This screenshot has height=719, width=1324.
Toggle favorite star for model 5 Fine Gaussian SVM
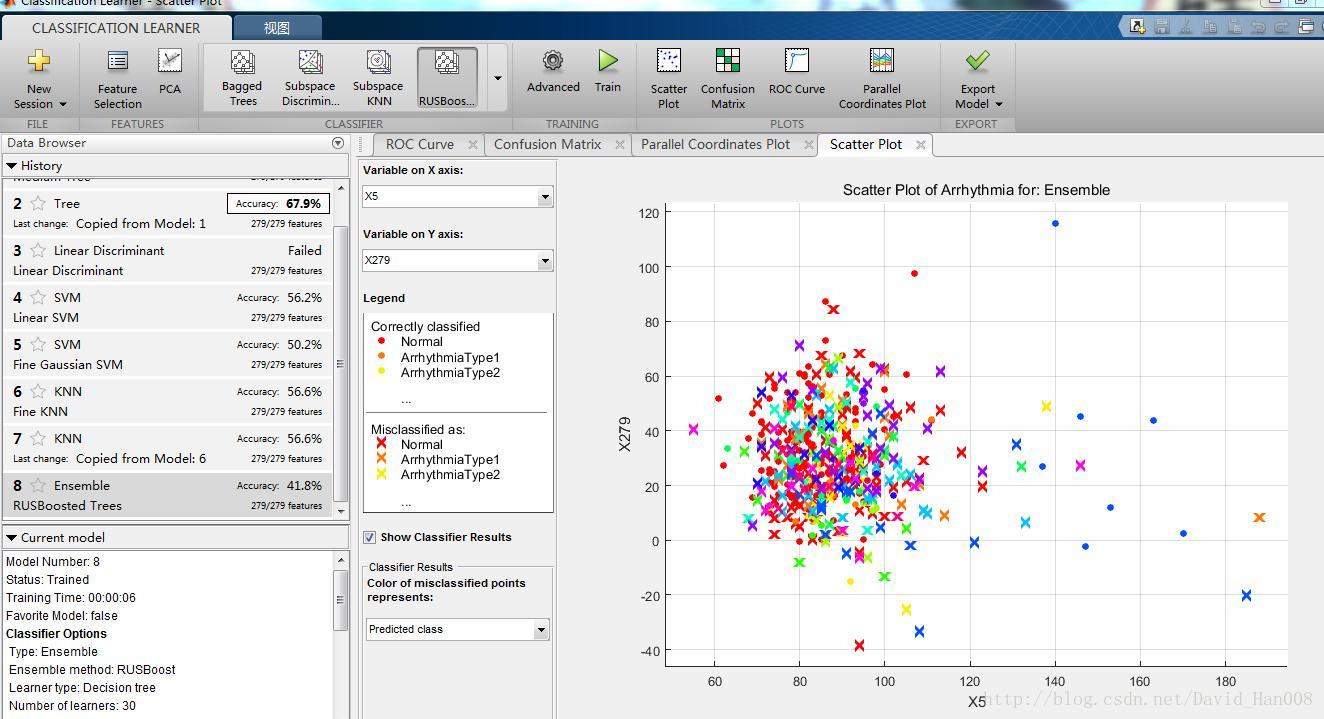[x=38, y=344]
